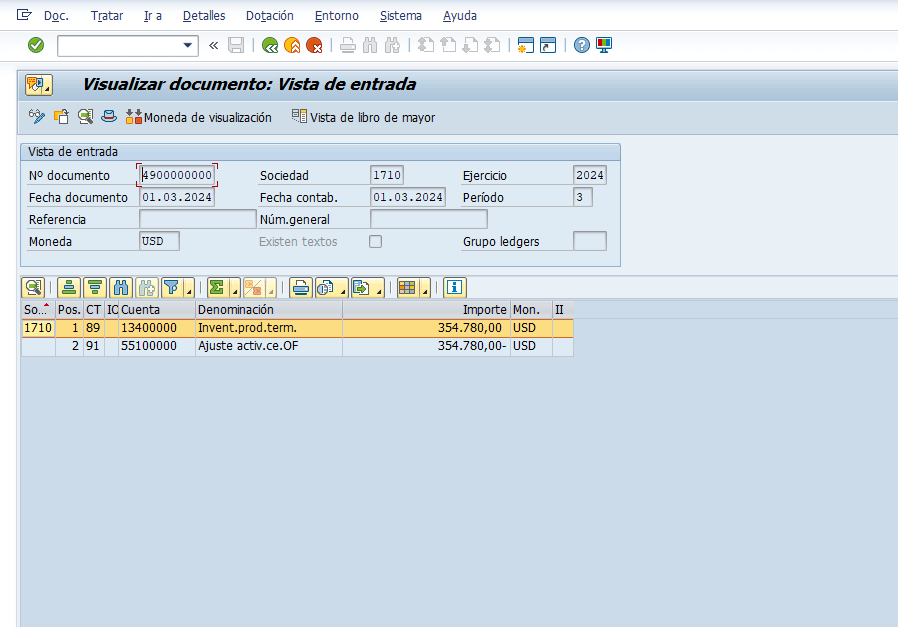Click Vista de libro de mayor button
The image size is (898, 627).
coord(364,117)
